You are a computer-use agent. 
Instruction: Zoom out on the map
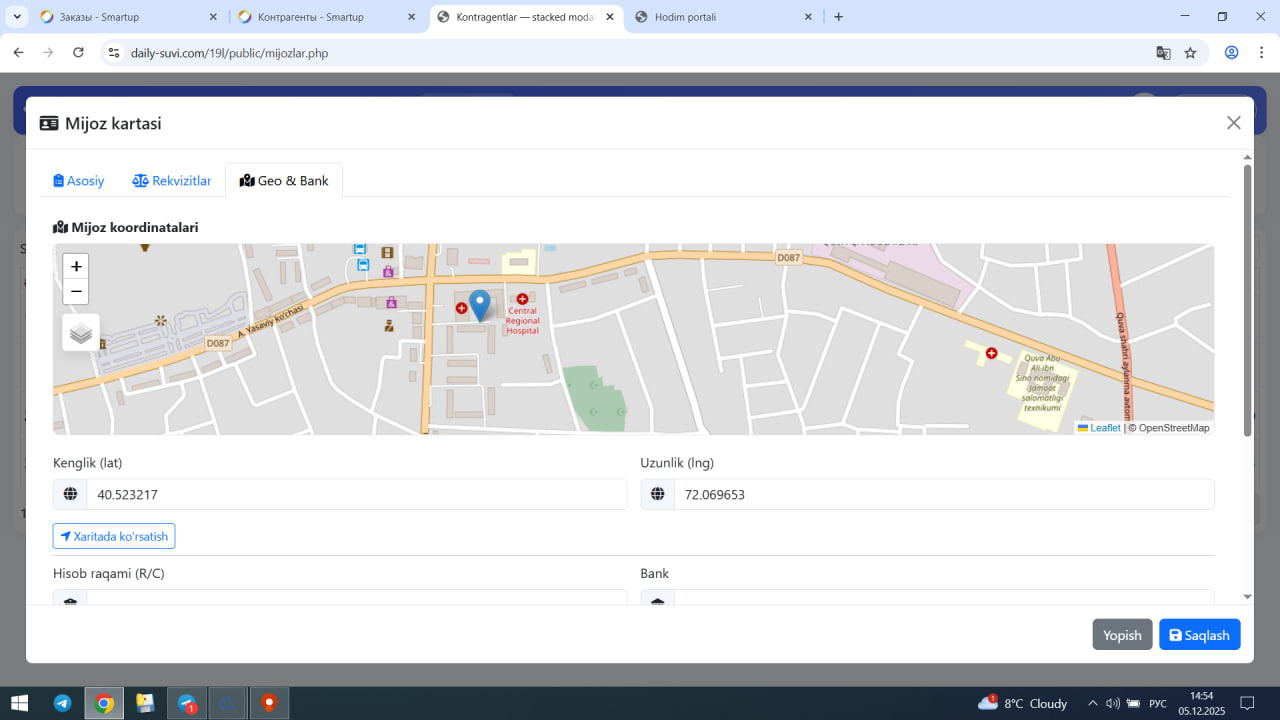pos(76,292)
